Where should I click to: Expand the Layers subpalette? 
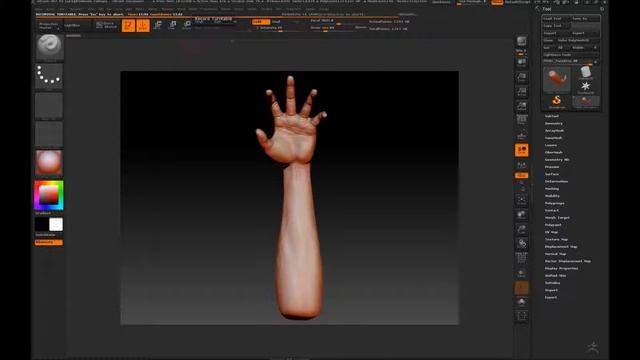click(551, 145)
